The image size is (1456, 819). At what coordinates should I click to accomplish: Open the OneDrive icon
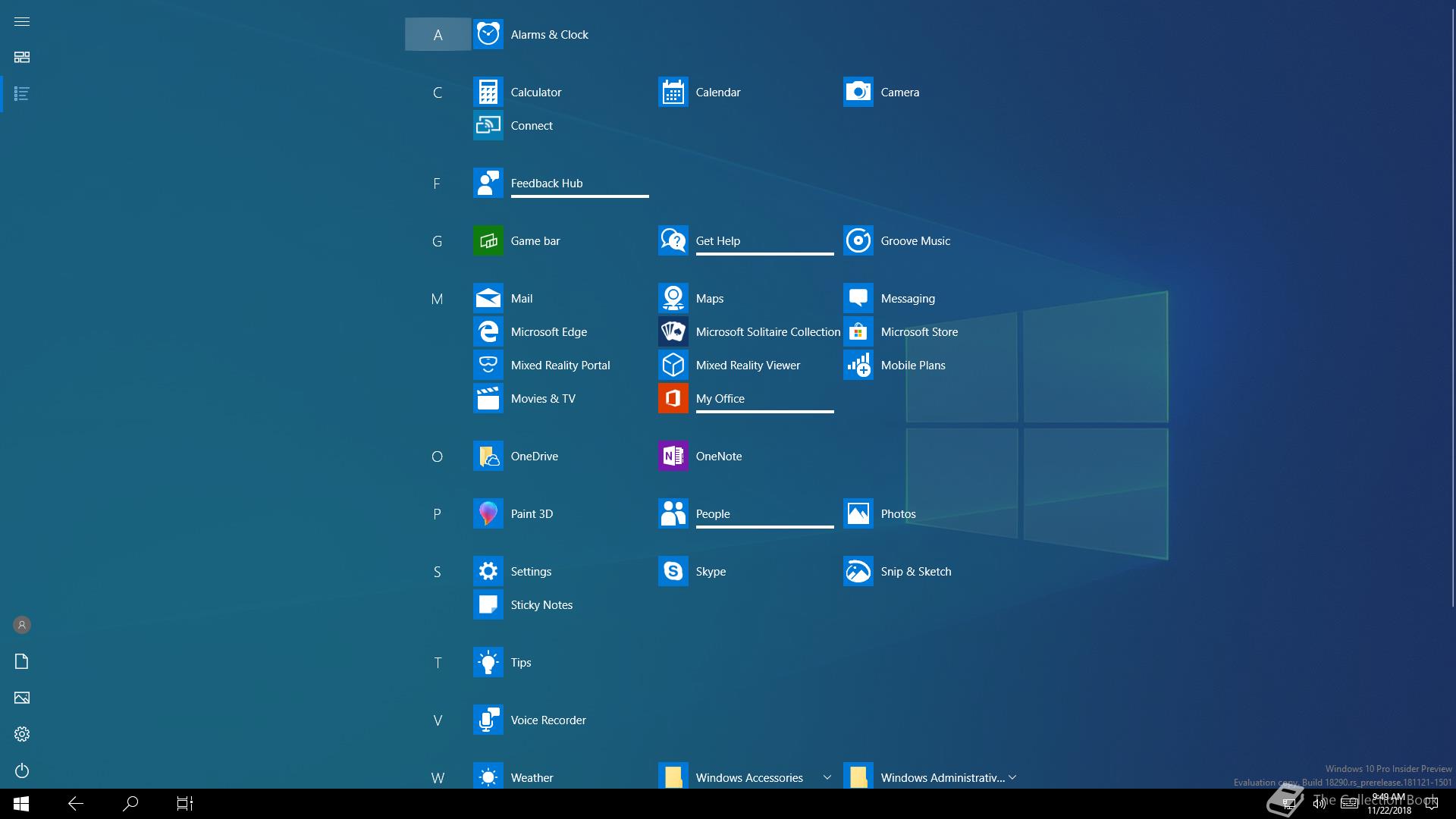tap(488, 457)
